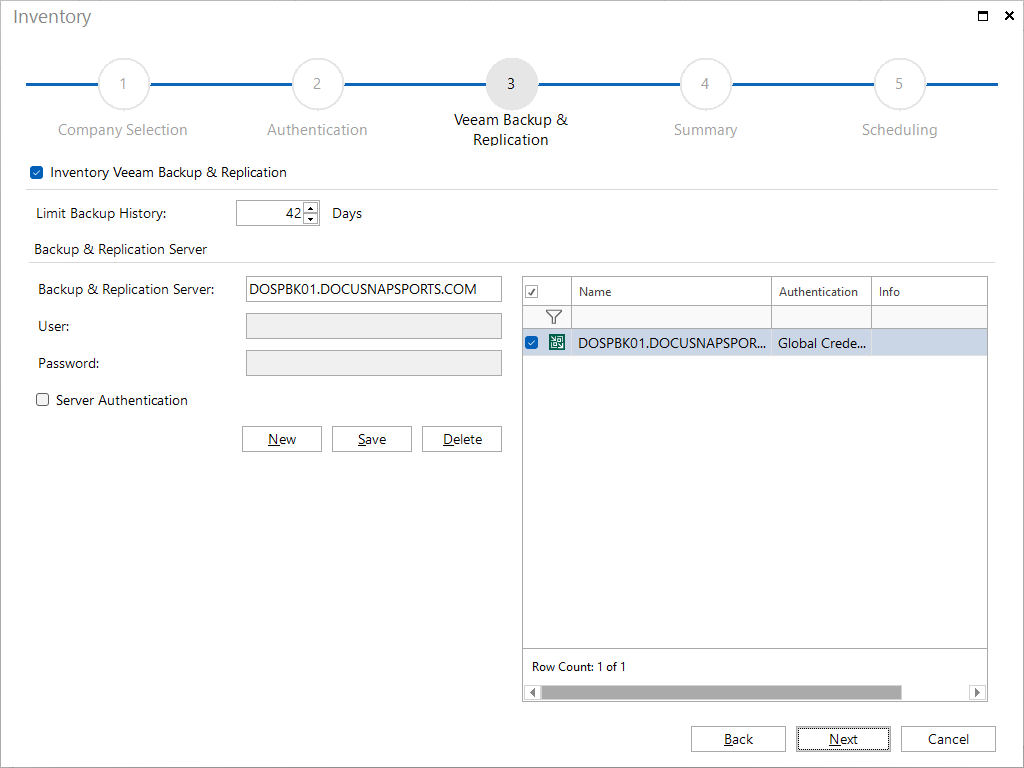Image resolution: width=1024 pixels, height=768 pixels.
Task: Sort by the Authentication column header
Action: tap(821, 291)
